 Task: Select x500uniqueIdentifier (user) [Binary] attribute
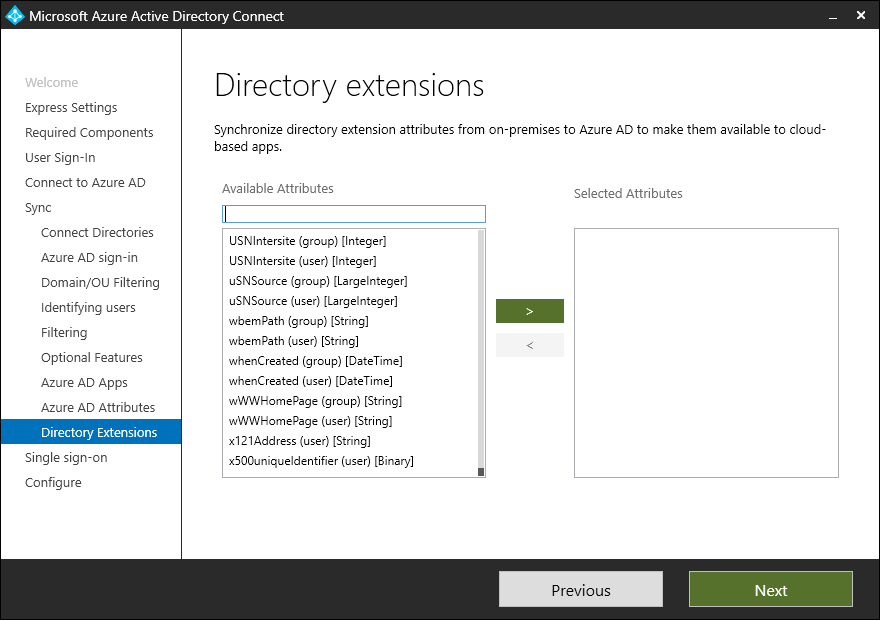(321, 461)
